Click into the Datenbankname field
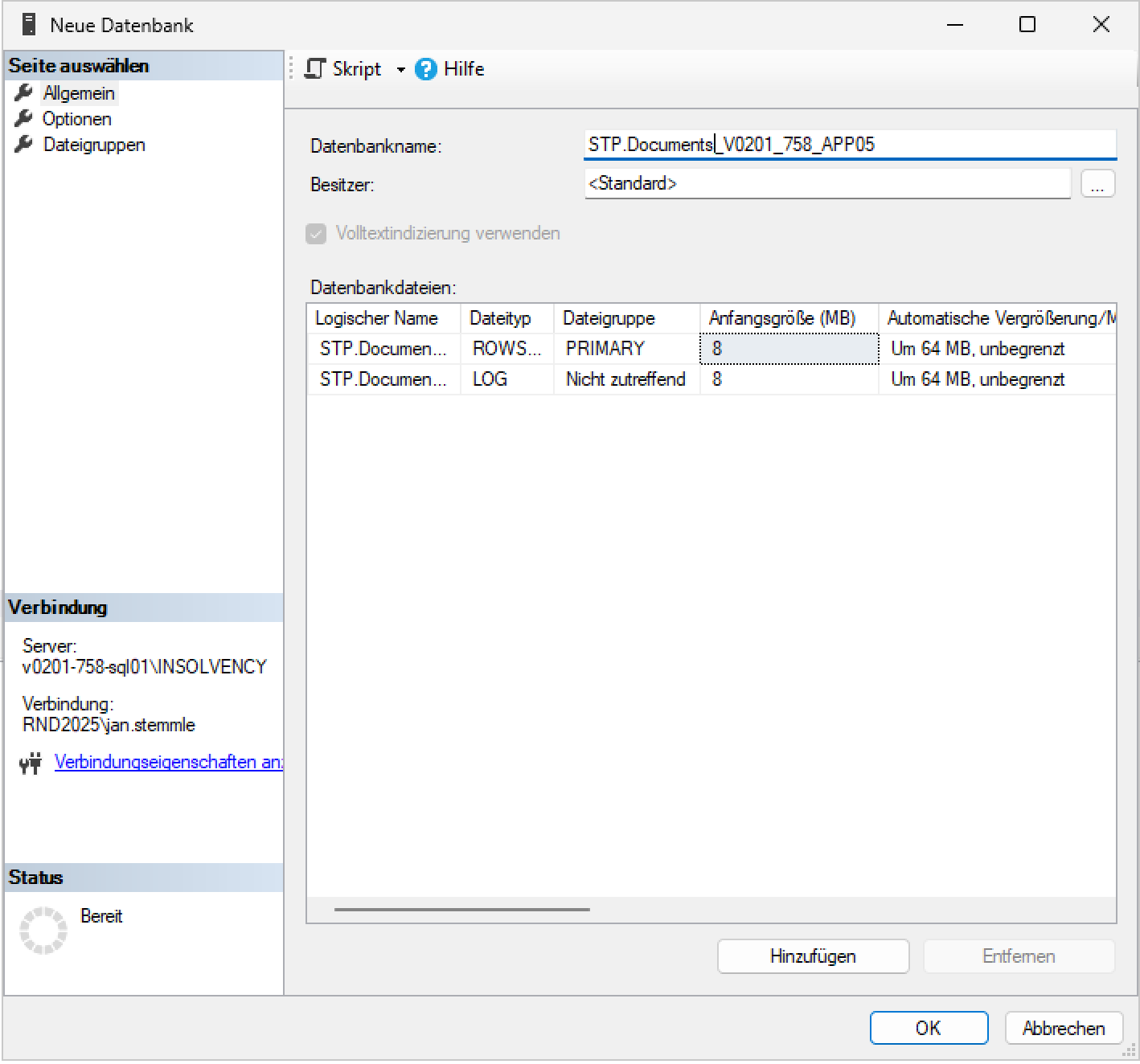1140x1064 pixels. (x=851, y=145)
